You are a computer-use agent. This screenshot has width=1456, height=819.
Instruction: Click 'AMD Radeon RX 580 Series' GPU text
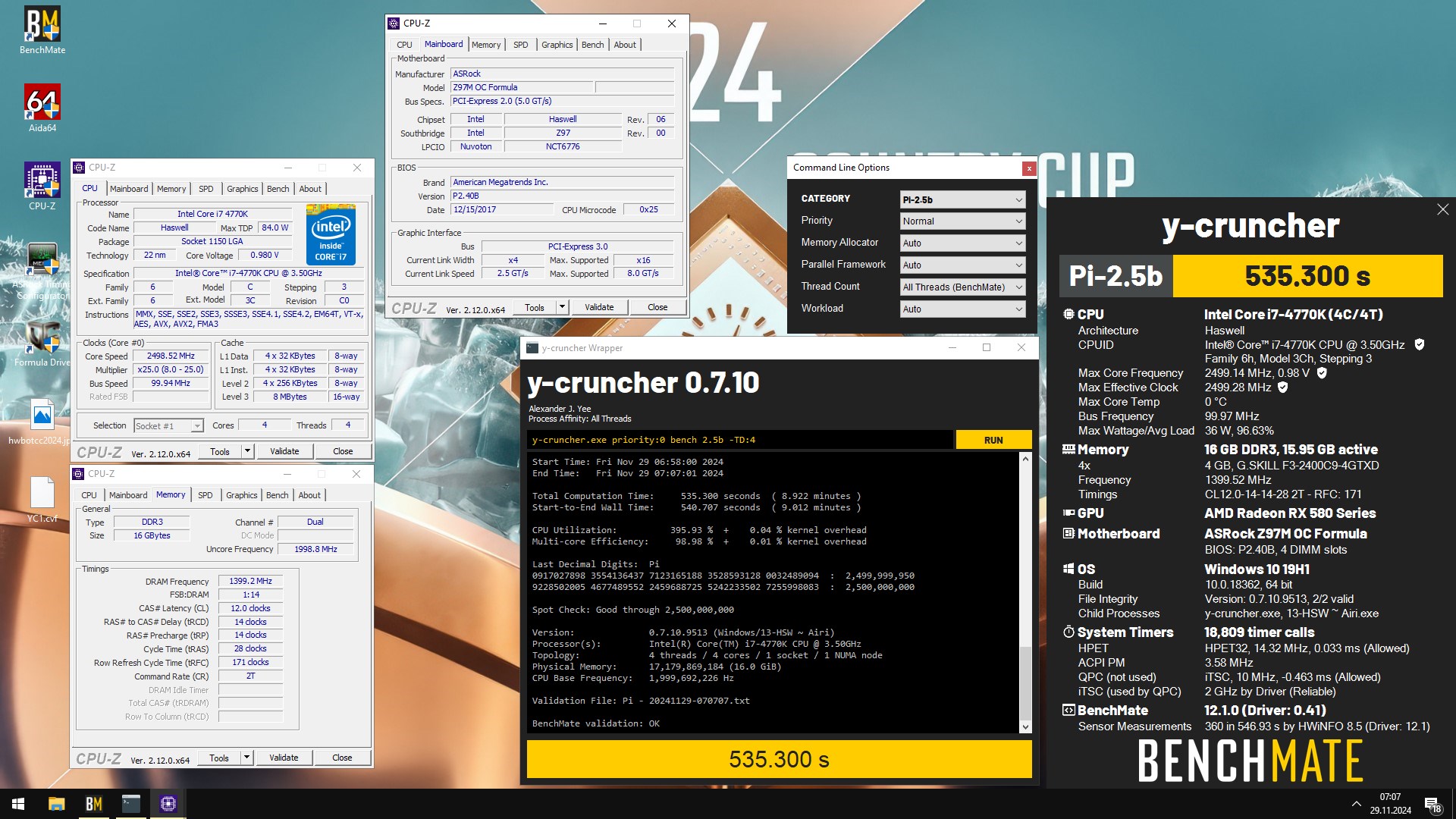tap(1290, 513)
